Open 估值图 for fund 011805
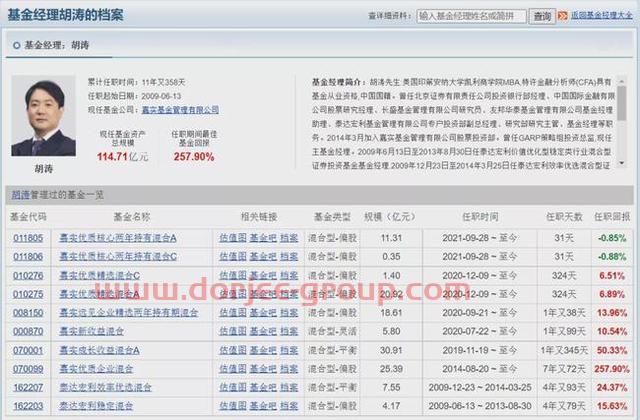This screenshot has width=640, height=420. [x=233, y=238]
